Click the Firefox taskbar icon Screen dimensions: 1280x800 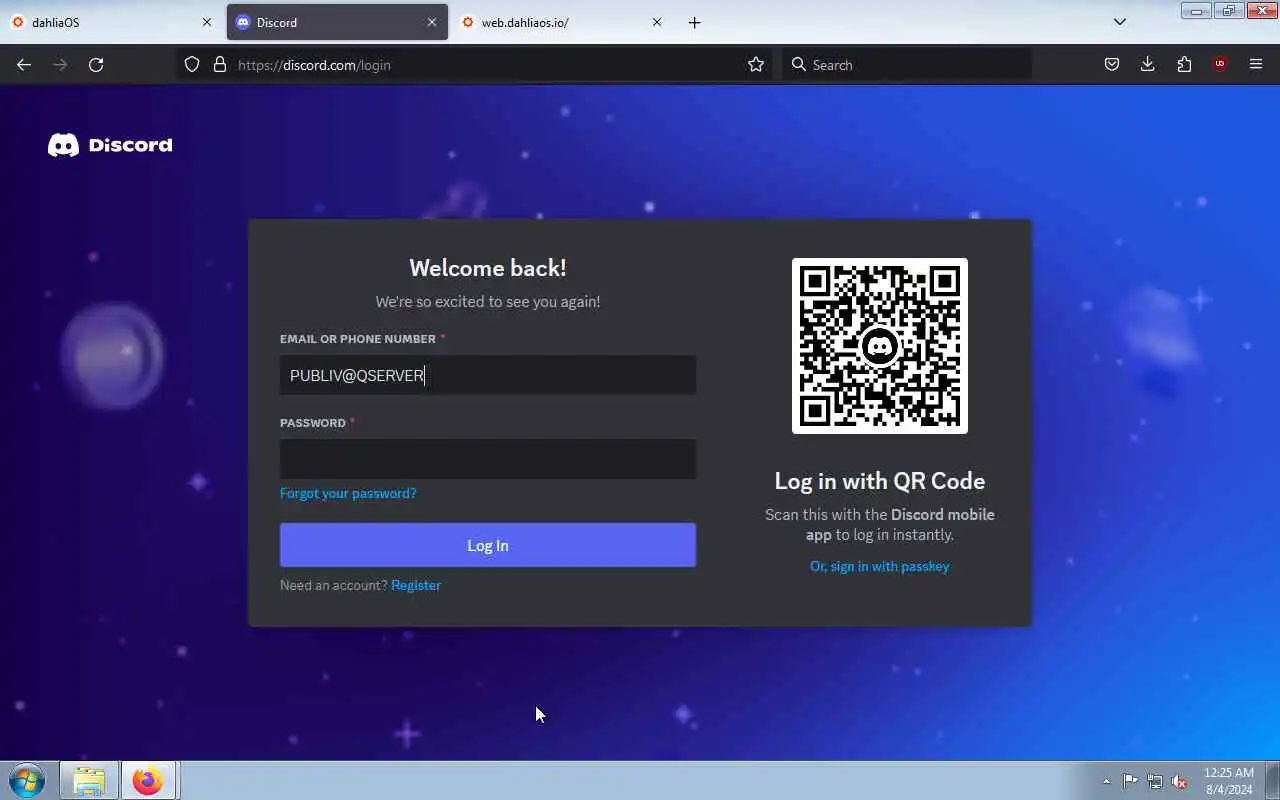[x=148, y=780]
